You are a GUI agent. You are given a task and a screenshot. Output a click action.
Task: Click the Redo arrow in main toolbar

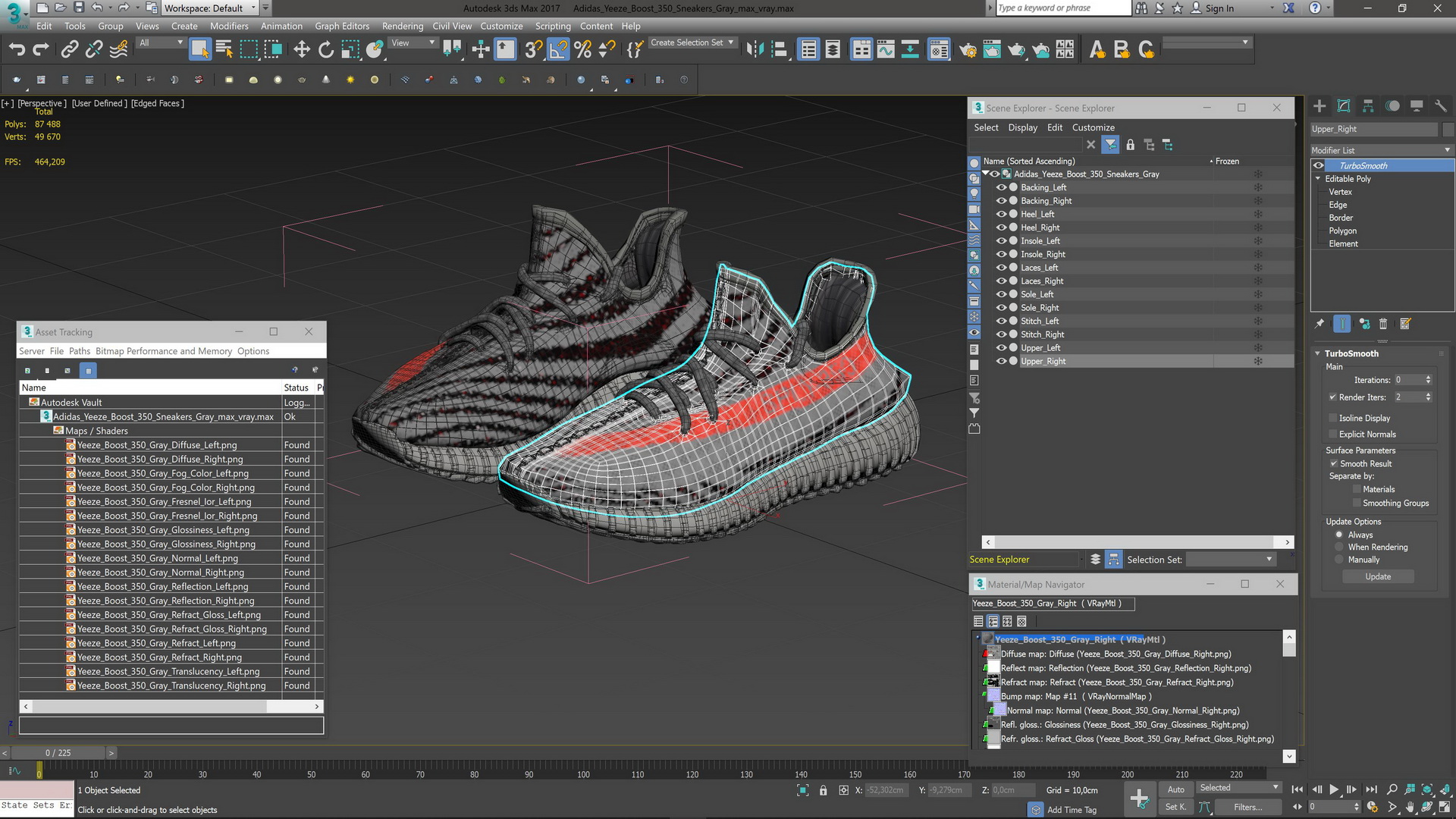41,50
